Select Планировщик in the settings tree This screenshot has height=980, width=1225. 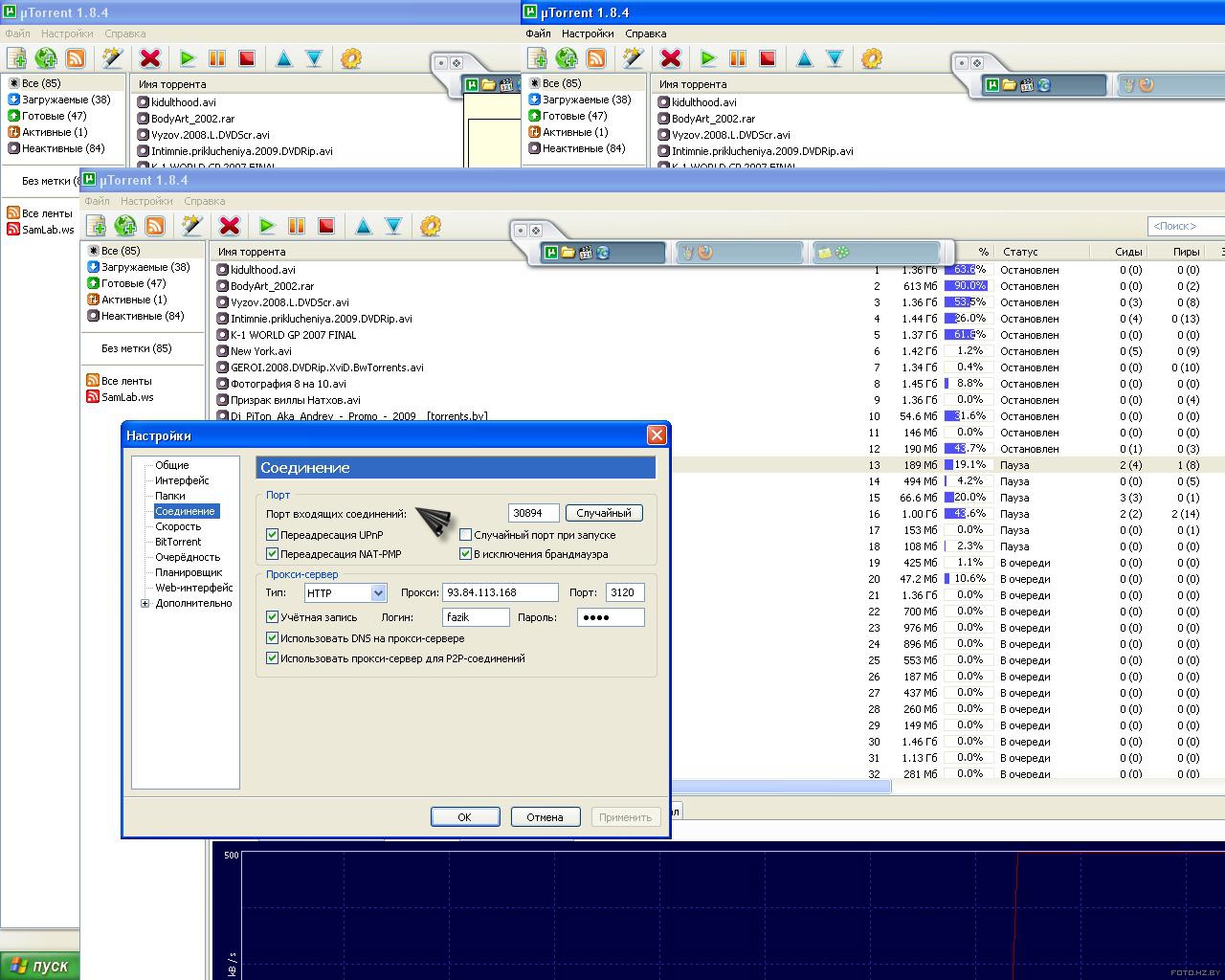189,572
